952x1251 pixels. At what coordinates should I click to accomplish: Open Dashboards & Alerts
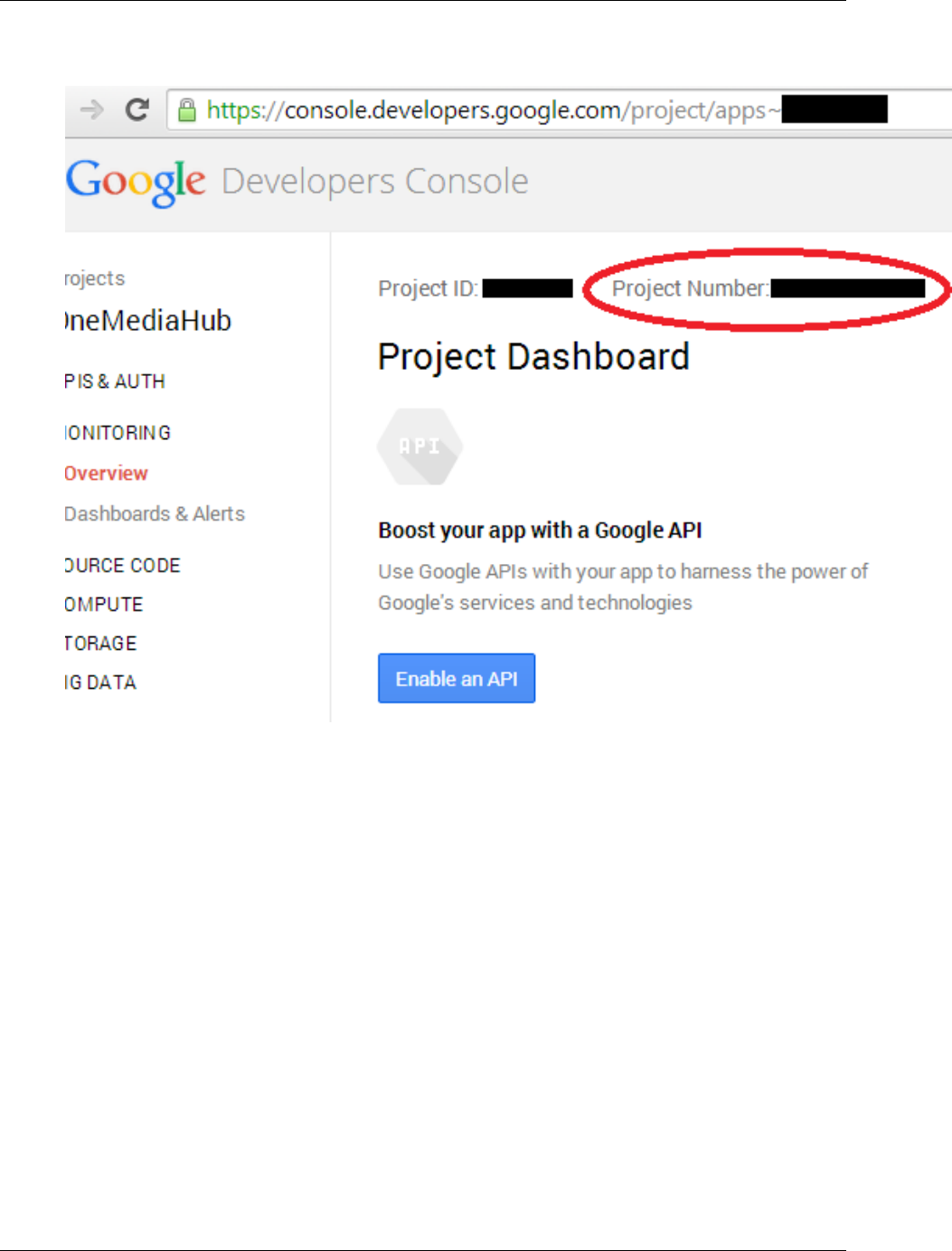coord(155,513)
